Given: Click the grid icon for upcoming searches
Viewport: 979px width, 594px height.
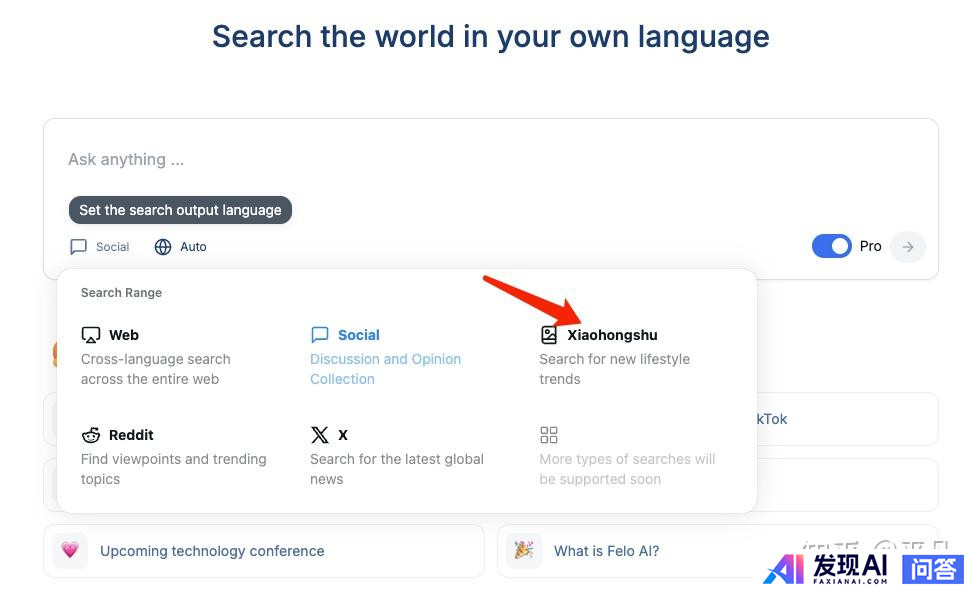Looking at the screenshot, I should 549,435.
